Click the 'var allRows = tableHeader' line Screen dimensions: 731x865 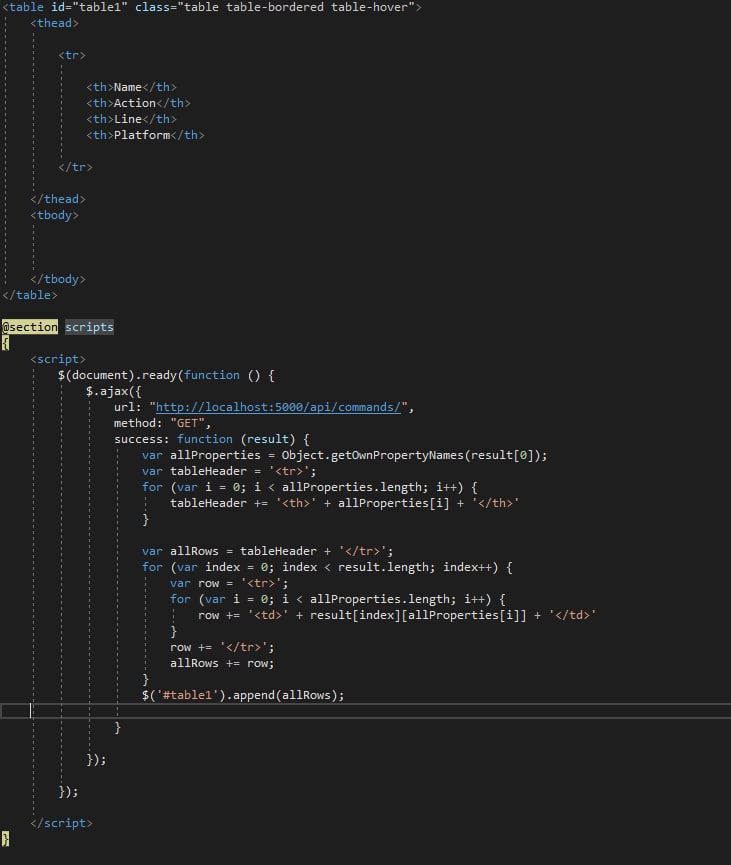268,551
